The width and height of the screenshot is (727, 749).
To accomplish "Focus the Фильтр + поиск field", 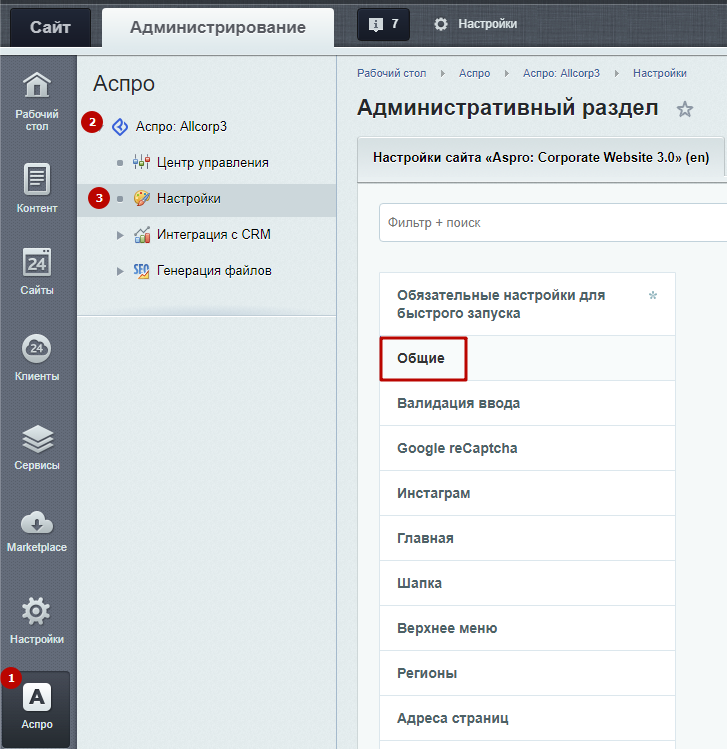I will [553, 223].
